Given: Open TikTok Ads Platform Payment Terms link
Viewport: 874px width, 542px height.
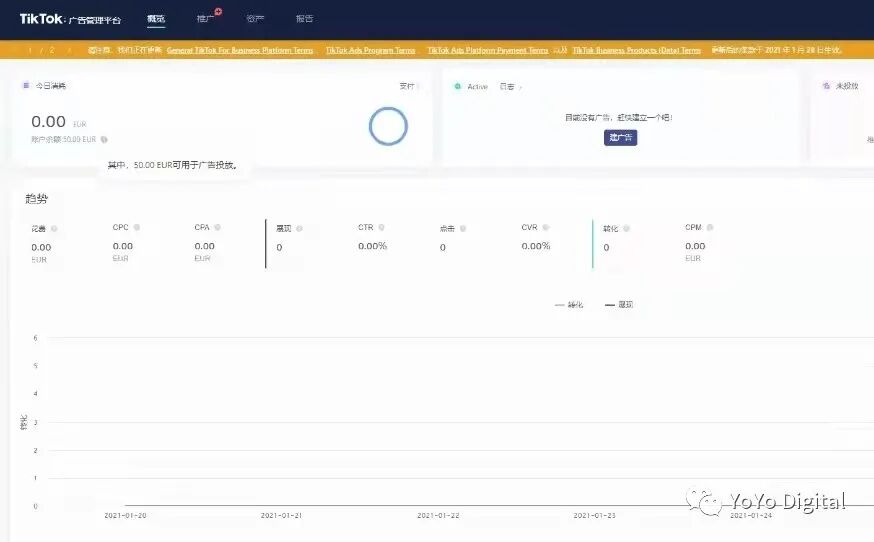Looking at the screenshot, I should (488, 50).
